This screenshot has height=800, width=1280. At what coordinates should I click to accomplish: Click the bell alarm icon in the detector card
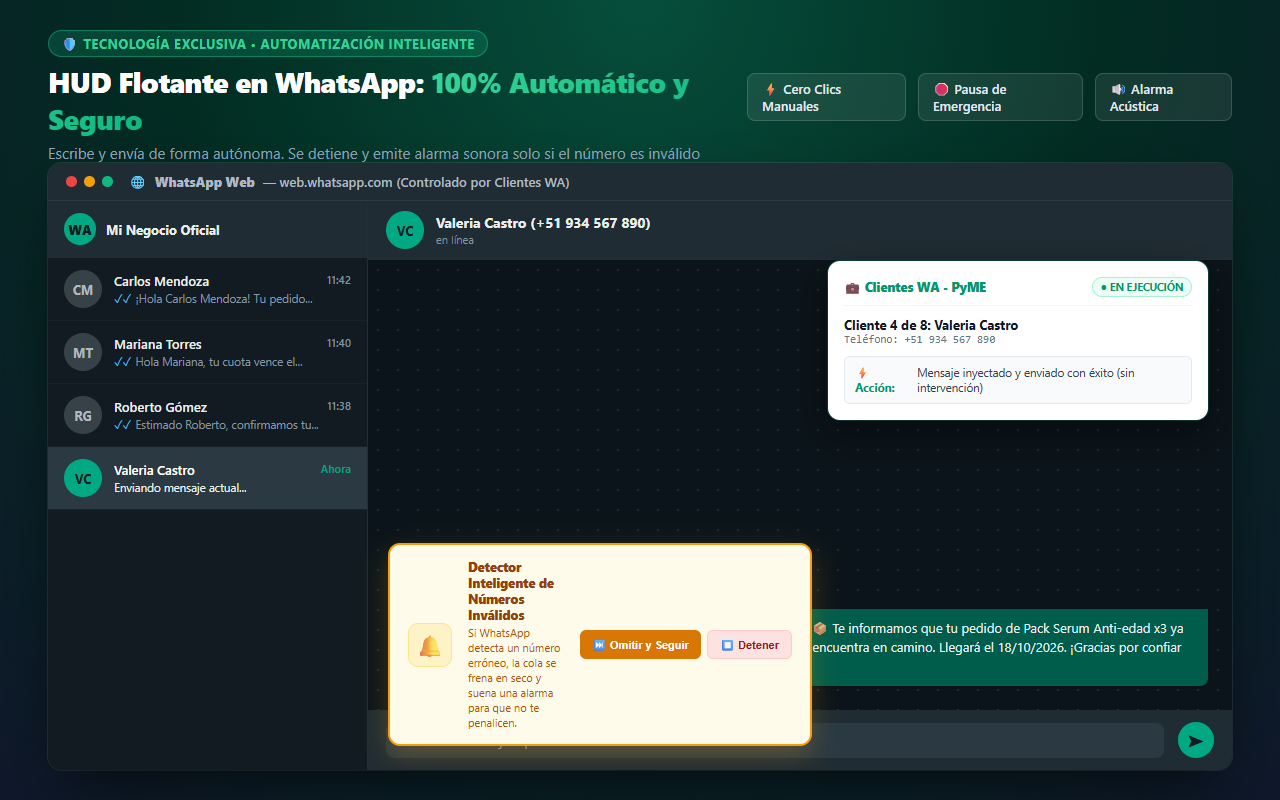point(430,645)
